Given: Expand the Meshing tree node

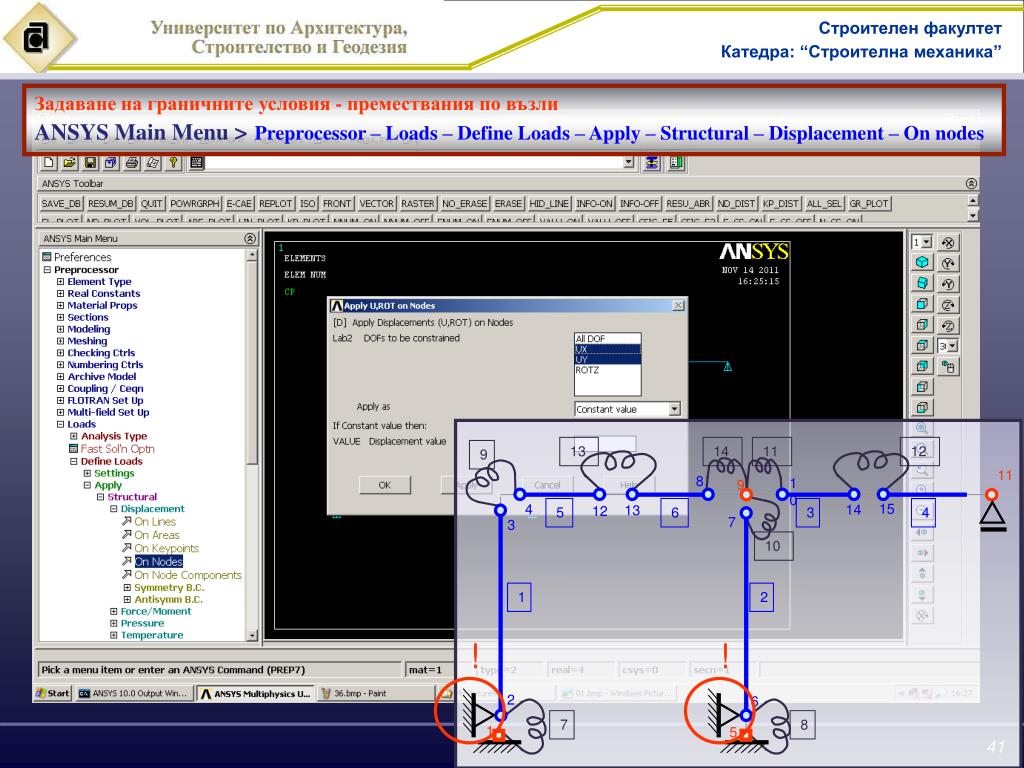Looking at the screenshot, I should tap(60, 341).
